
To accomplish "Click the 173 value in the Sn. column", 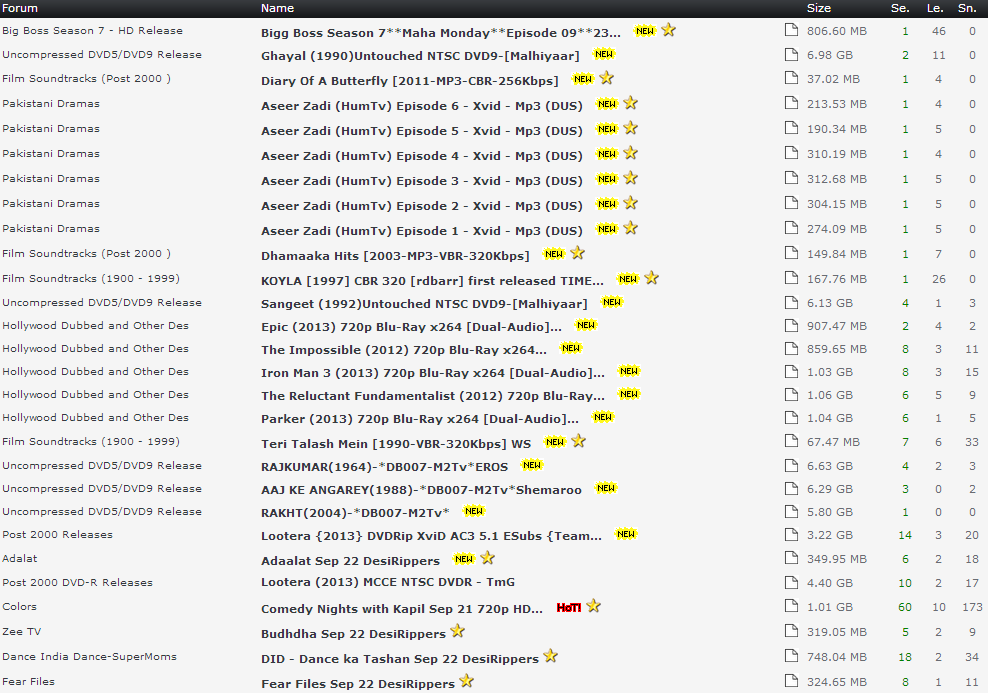I will [x=972, y=607].
